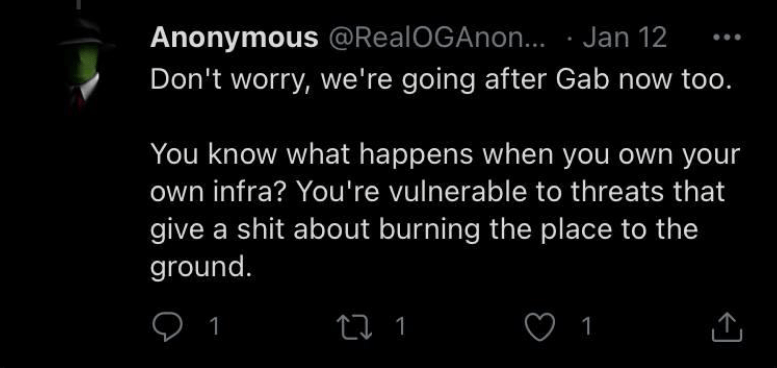Click the like count number 1
This screenshot has width=777, height=368.
click(x=587, y=327)
